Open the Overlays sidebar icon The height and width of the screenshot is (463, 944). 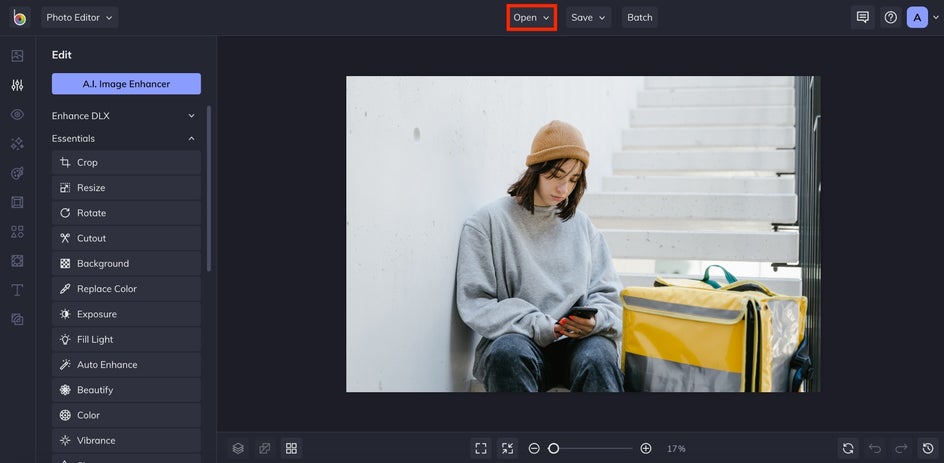[x=17, y=261]
